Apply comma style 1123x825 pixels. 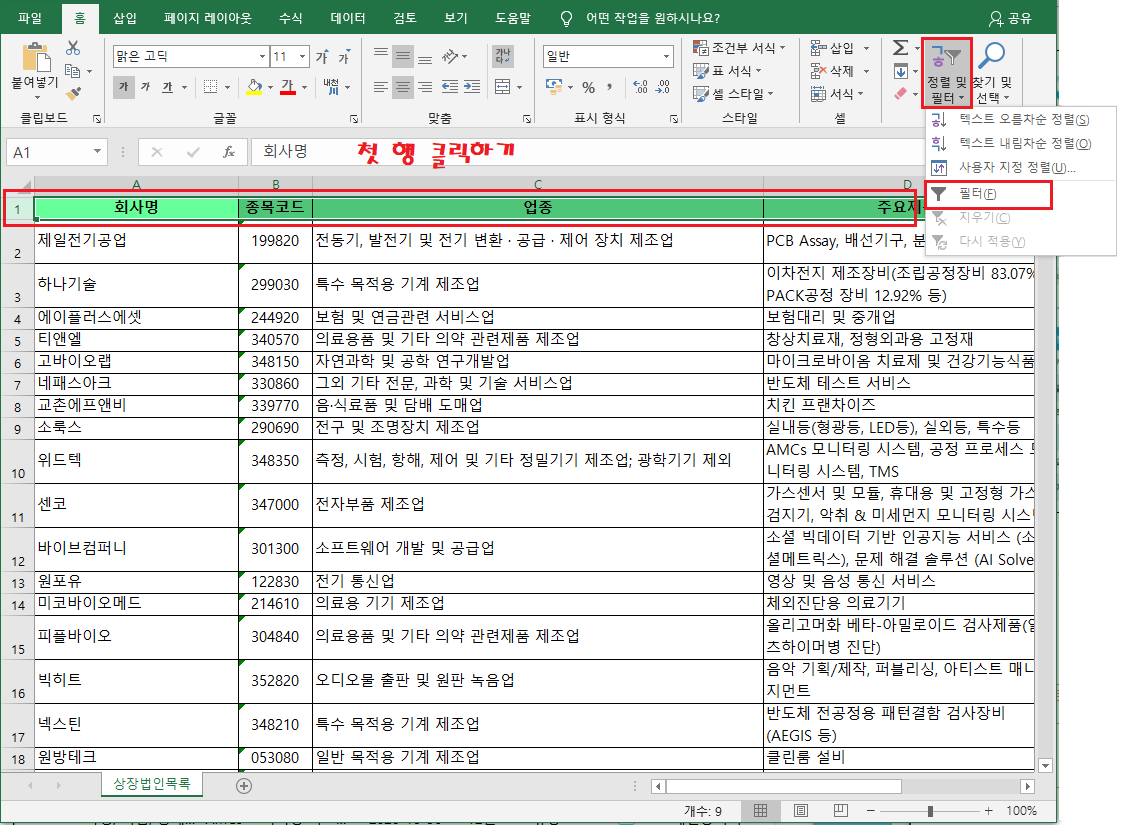pyautogui.click(x=609, y=87)
